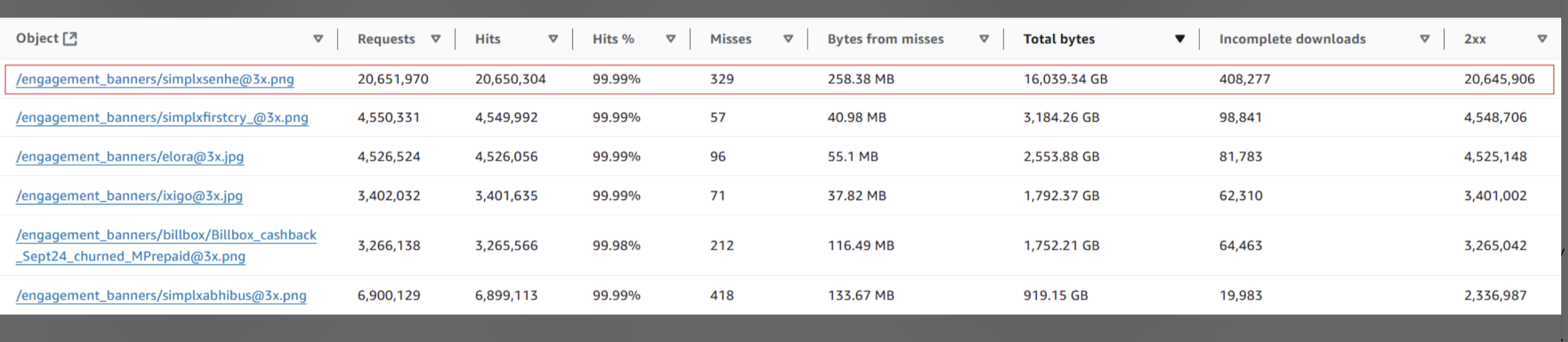Sort by Incomplete downloads column arrow
This screenshot has width=1568, height=342.
coord(1424,39)
